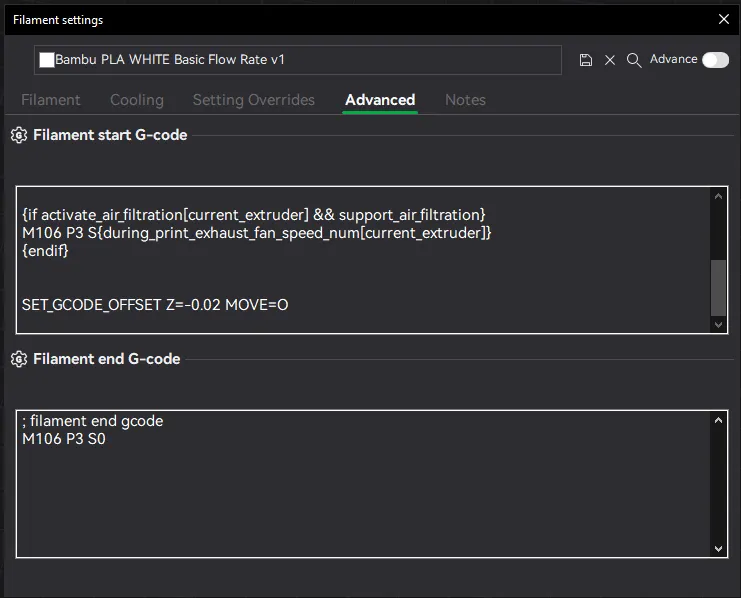Save the filament preset with the disk icon
The height and width of the screenshot is (598, 741).
click(x=586, y=60)
